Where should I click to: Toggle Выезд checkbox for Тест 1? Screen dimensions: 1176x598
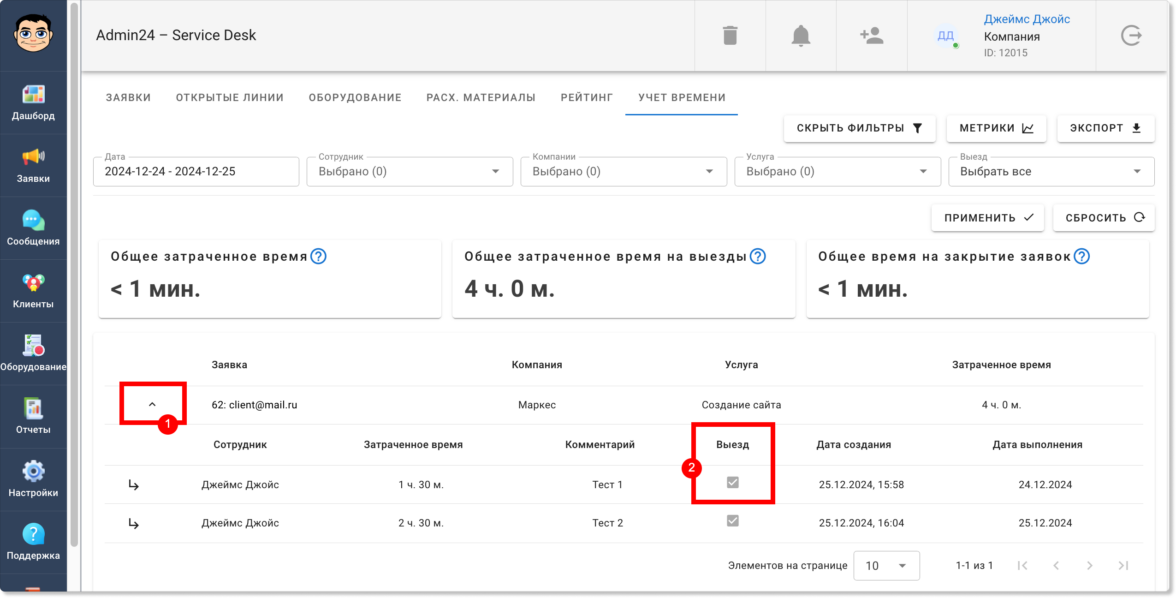[x=733, y=483]
